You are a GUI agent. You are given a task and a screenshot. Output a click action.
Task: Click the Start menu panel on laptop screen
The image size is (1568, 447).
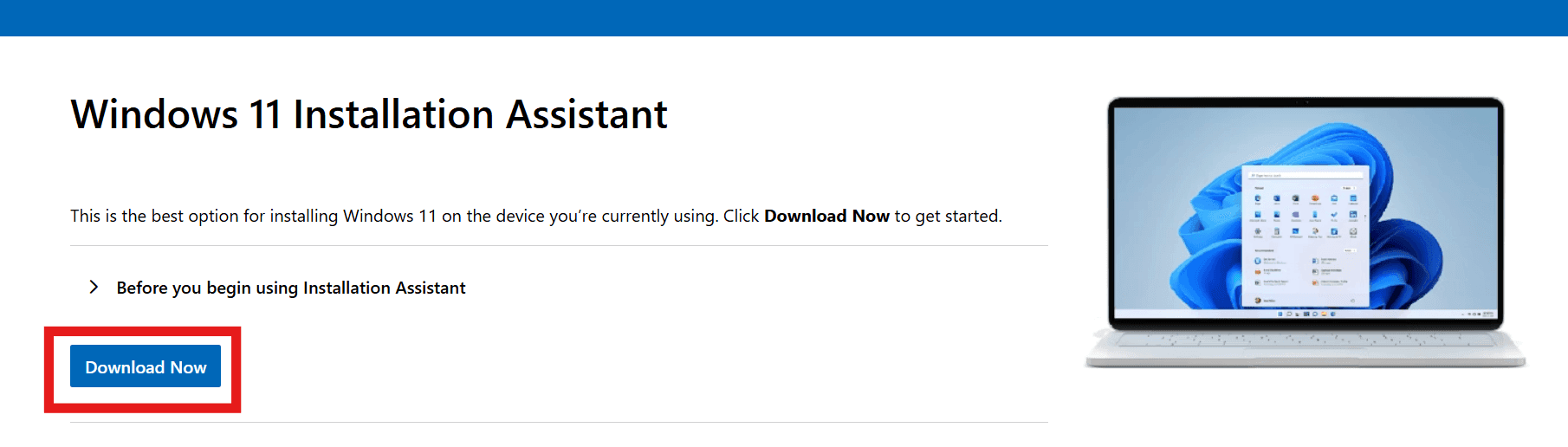click(x=1306, y=236)
